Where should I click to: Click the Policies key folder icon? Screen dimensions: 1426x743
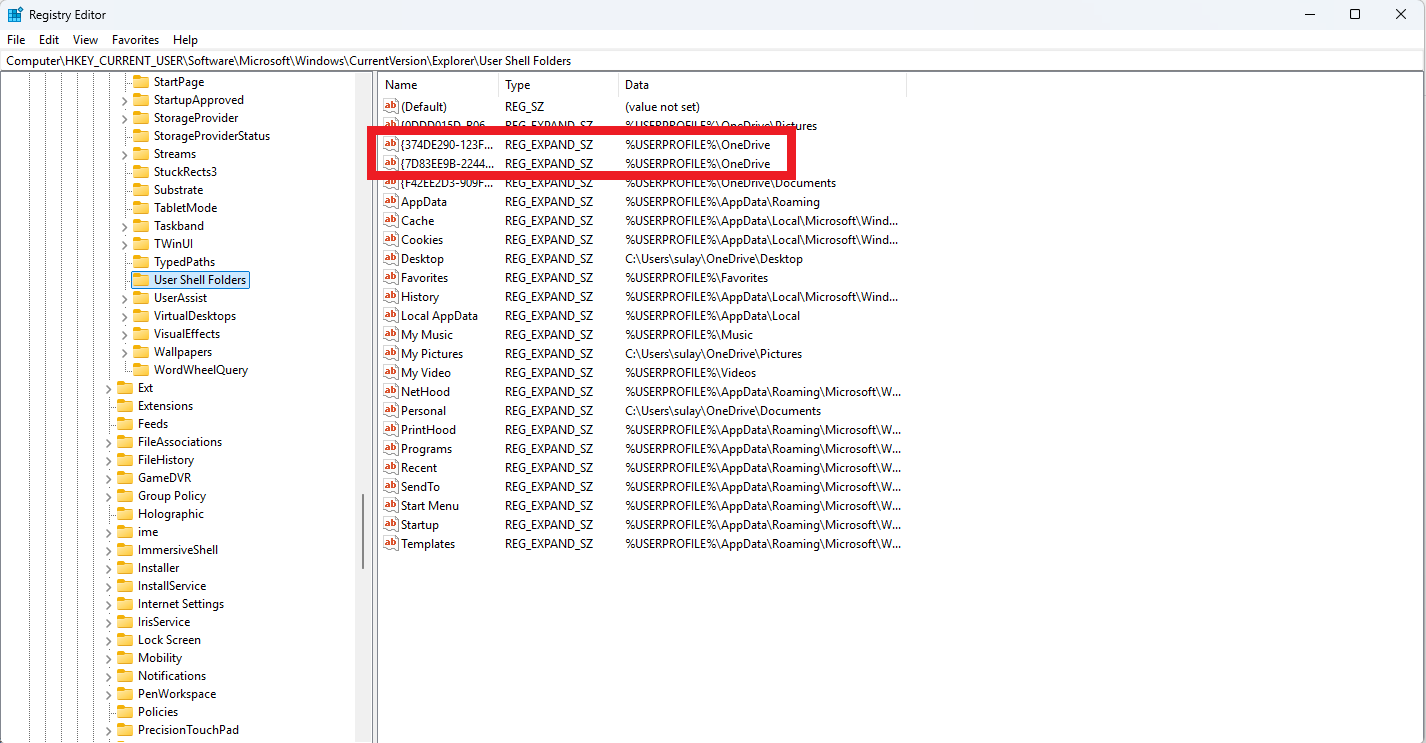(x=125, y=712)
